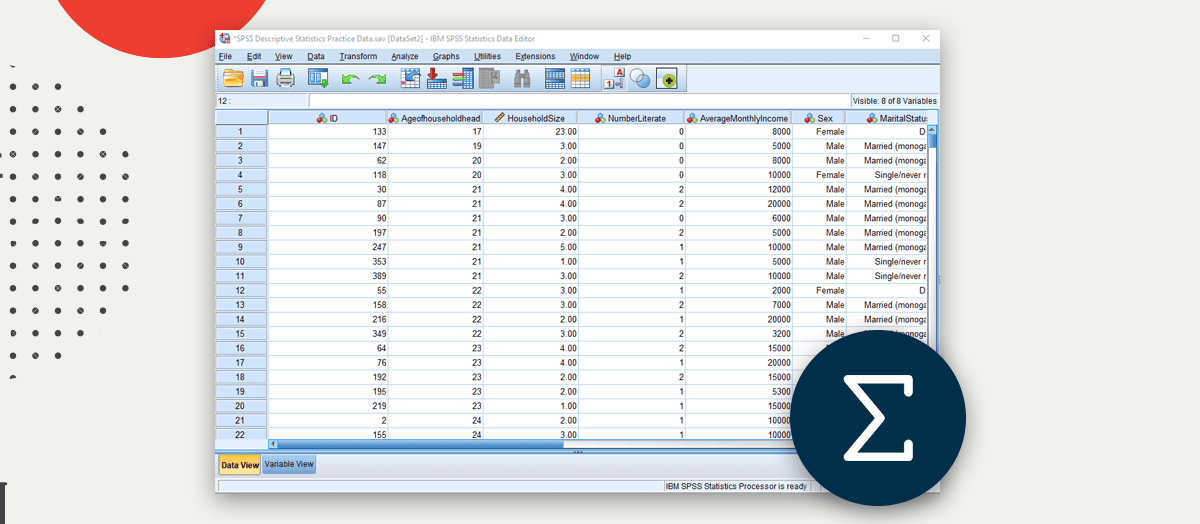Image resolution: width=1200 pixels, height=524 pixels.
Task: Select row header 1
Action: pyautogui.click(x=241, y=131)
